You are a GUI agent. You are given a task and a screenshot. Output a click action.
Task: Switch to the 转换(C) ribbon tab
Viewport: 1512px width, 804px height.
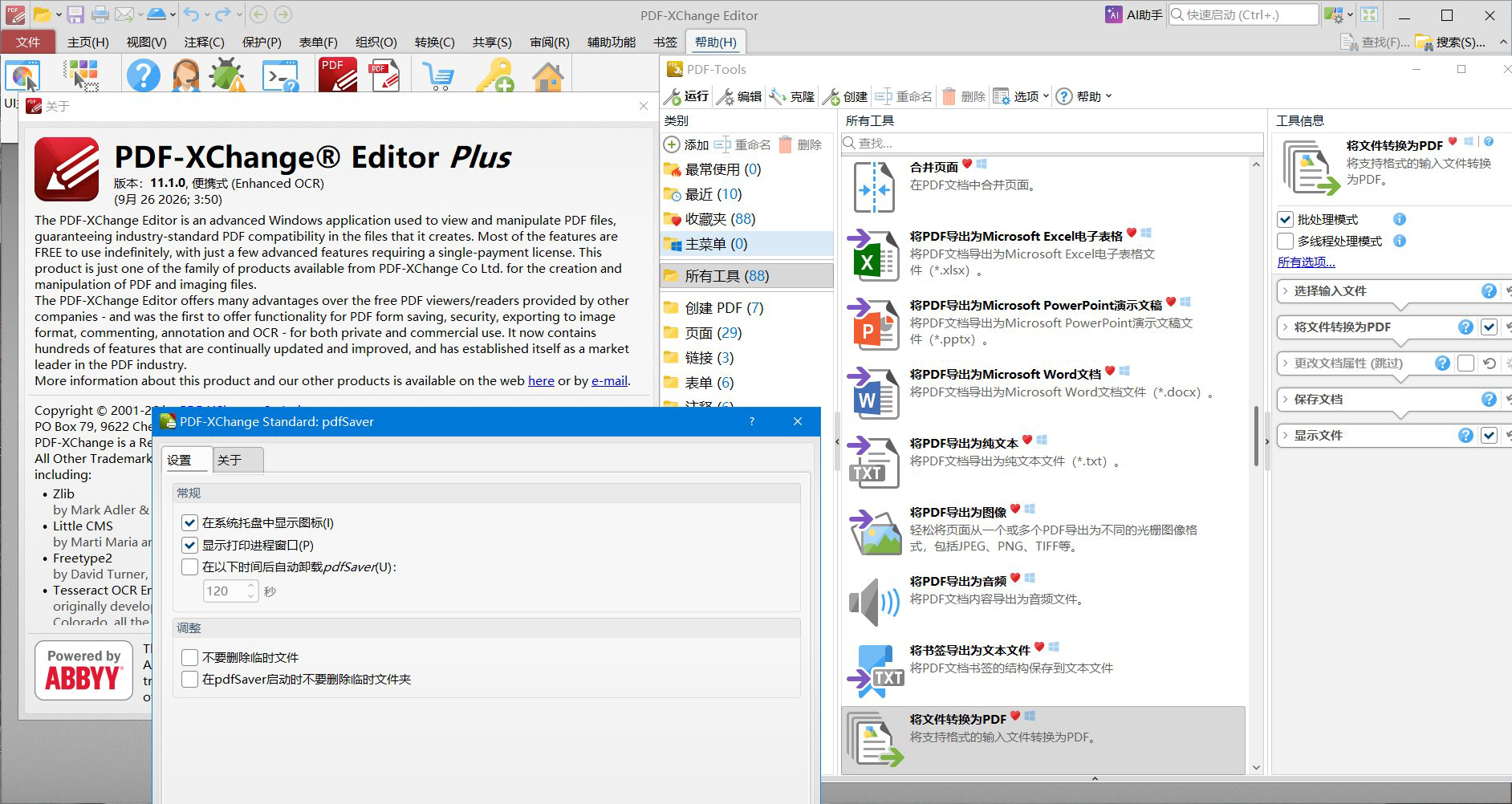[x=434, y=42]
